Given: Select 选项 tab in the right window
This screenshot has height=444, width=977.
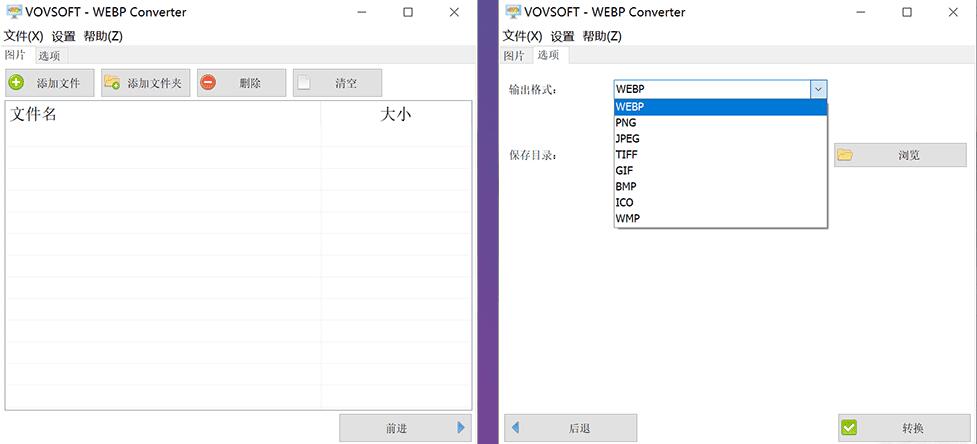Looking at the screenshot, I should tap(549, 55).
